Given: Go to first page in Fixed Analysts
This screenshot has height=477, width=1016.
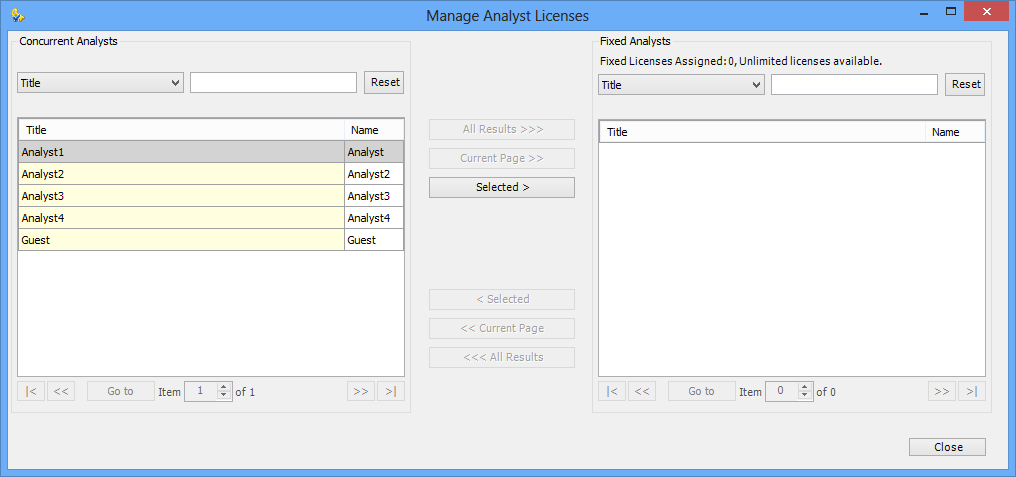Looking at the screenshot, I should pos(612,391).
